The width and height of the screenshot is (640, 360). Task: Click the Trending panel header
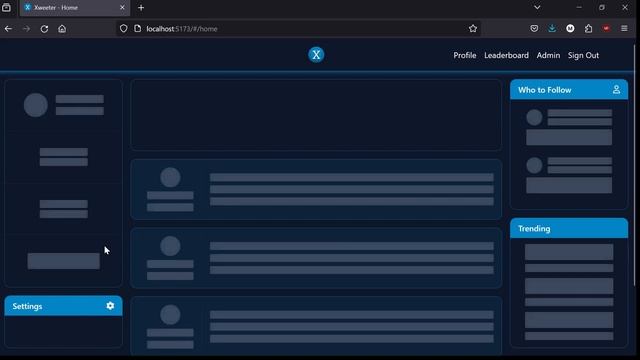point(569,228)
